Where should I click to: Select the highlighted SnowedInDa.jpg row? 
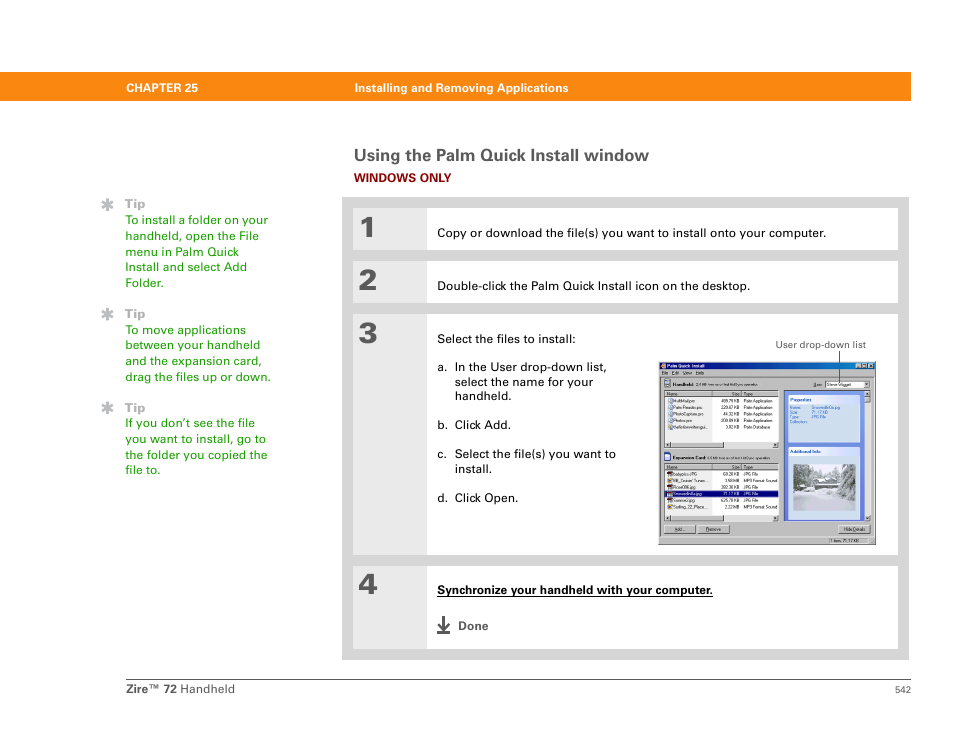point(721,494)
